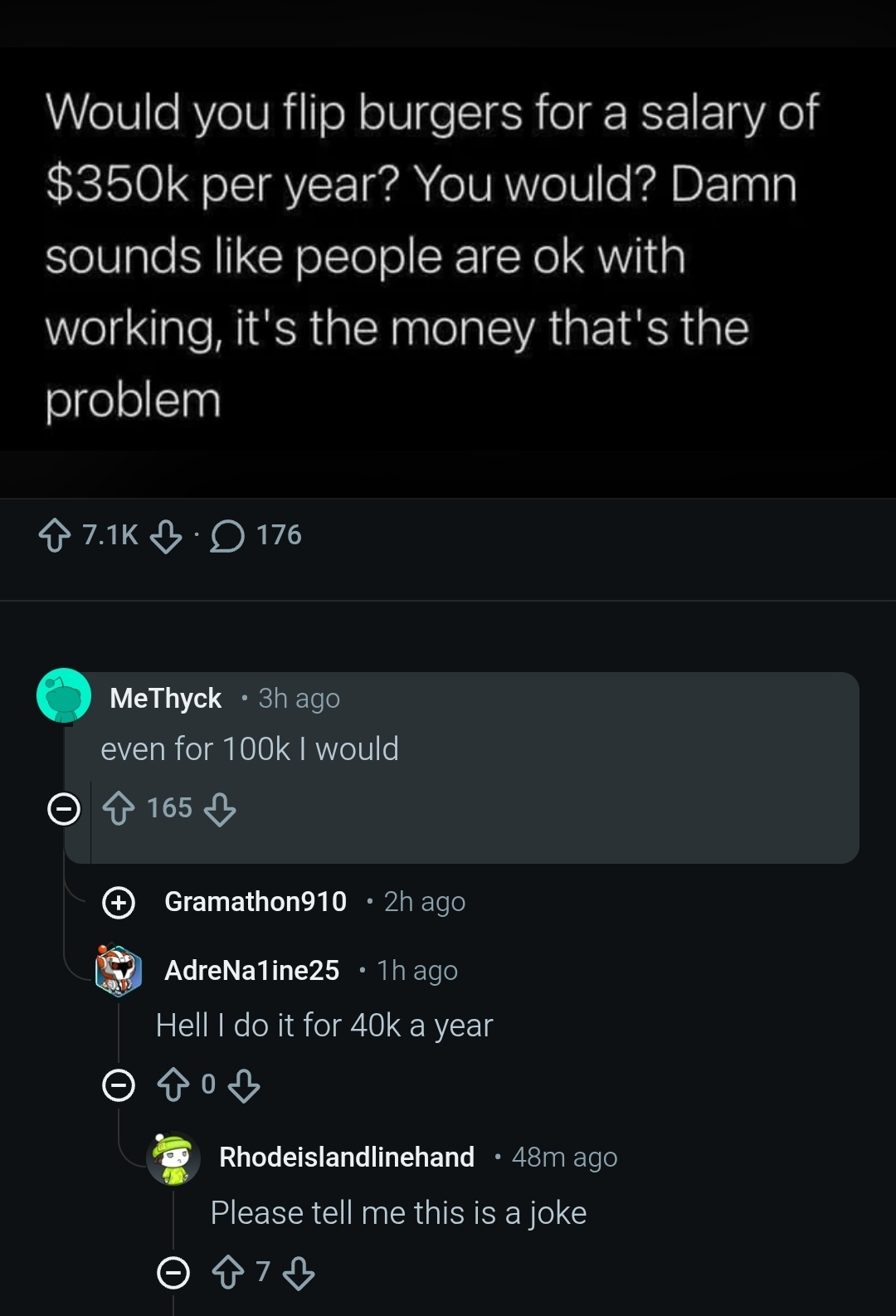Viewport: 896px width, 1316px height.
Task: Downvote AdreNa1ine25's comment
Action: [244, 1084]
